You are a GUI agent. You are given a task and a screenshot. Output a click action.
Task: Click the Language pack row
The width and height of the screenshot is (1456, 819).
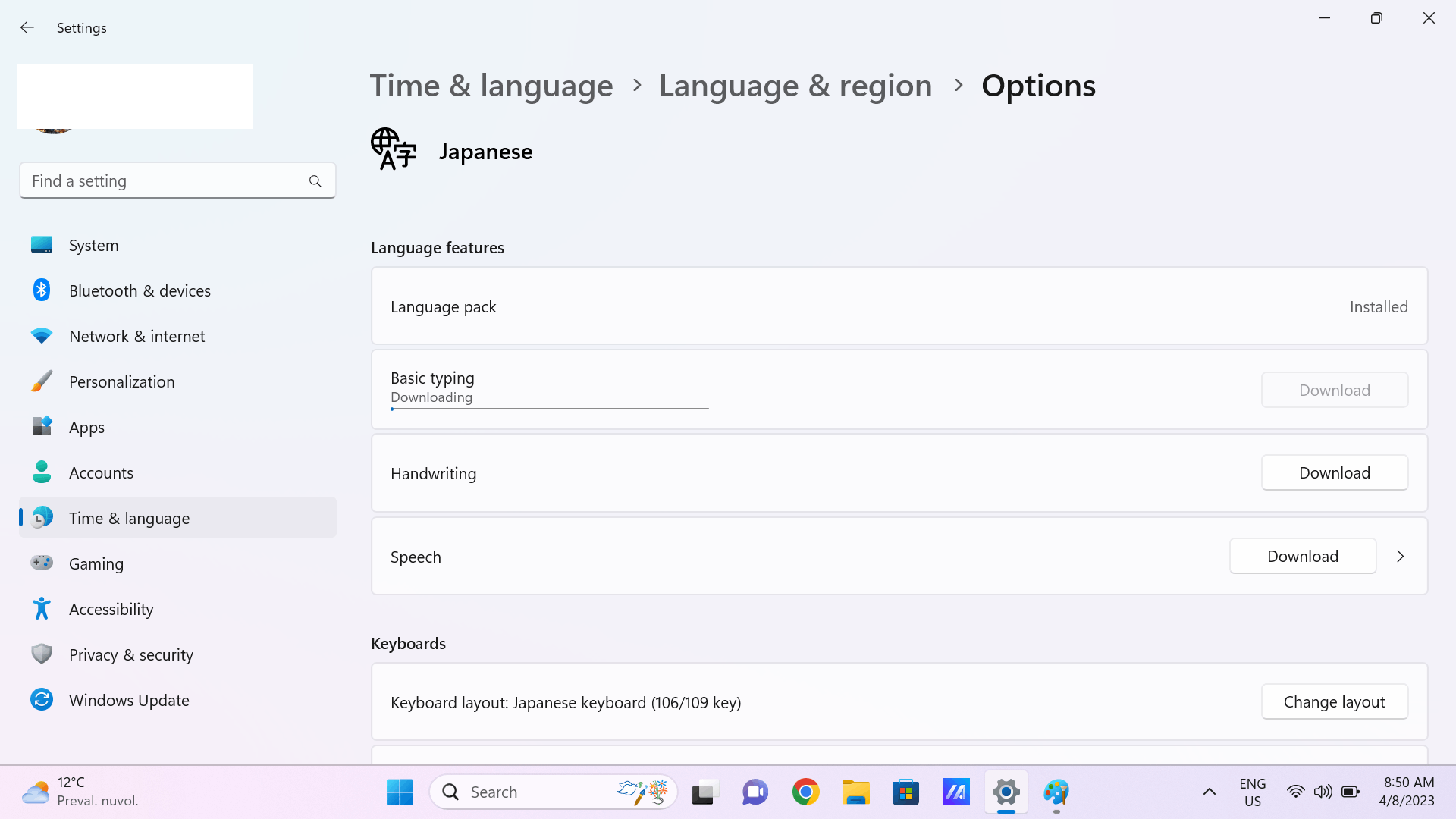[899, 306]
